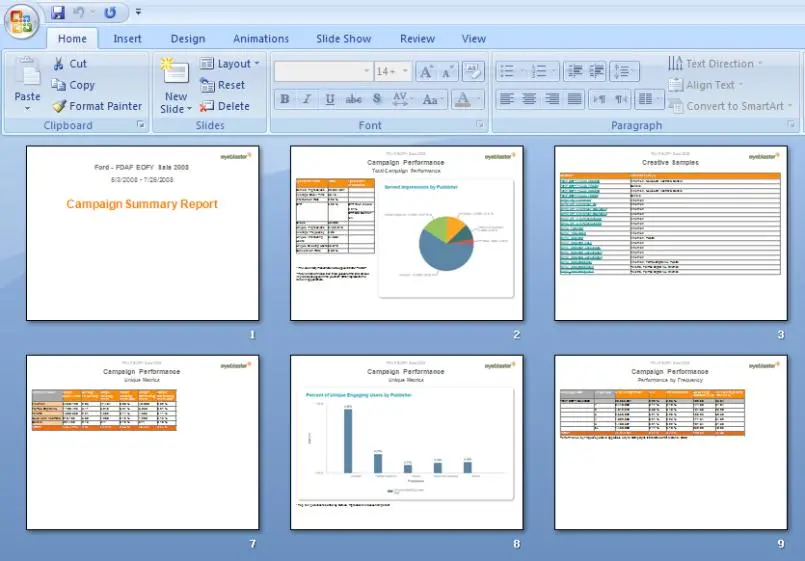This screenshot has height=561, width=805.
Task: Select the Format Painter brush
Action: coord(97,106)
